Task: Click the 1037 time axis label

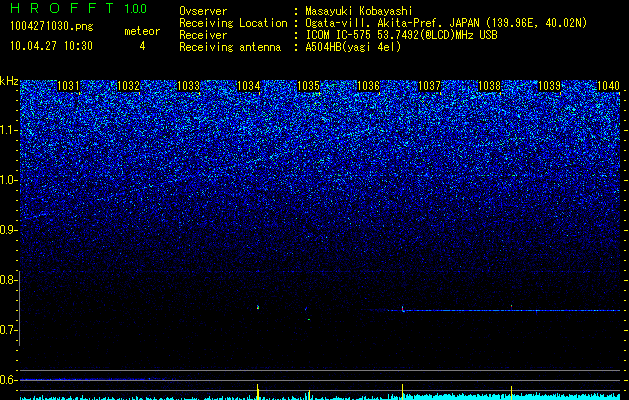Action: (x=429, y=86)
